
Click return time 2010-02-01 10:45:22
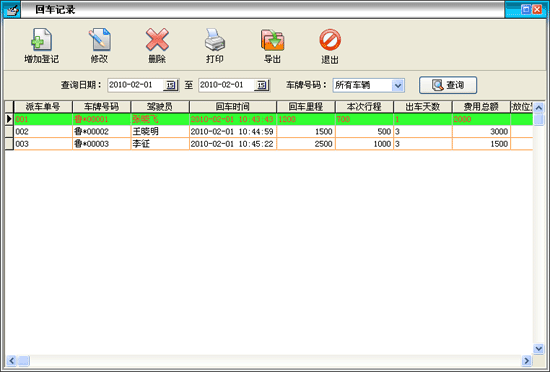click(x=233, y=144)
